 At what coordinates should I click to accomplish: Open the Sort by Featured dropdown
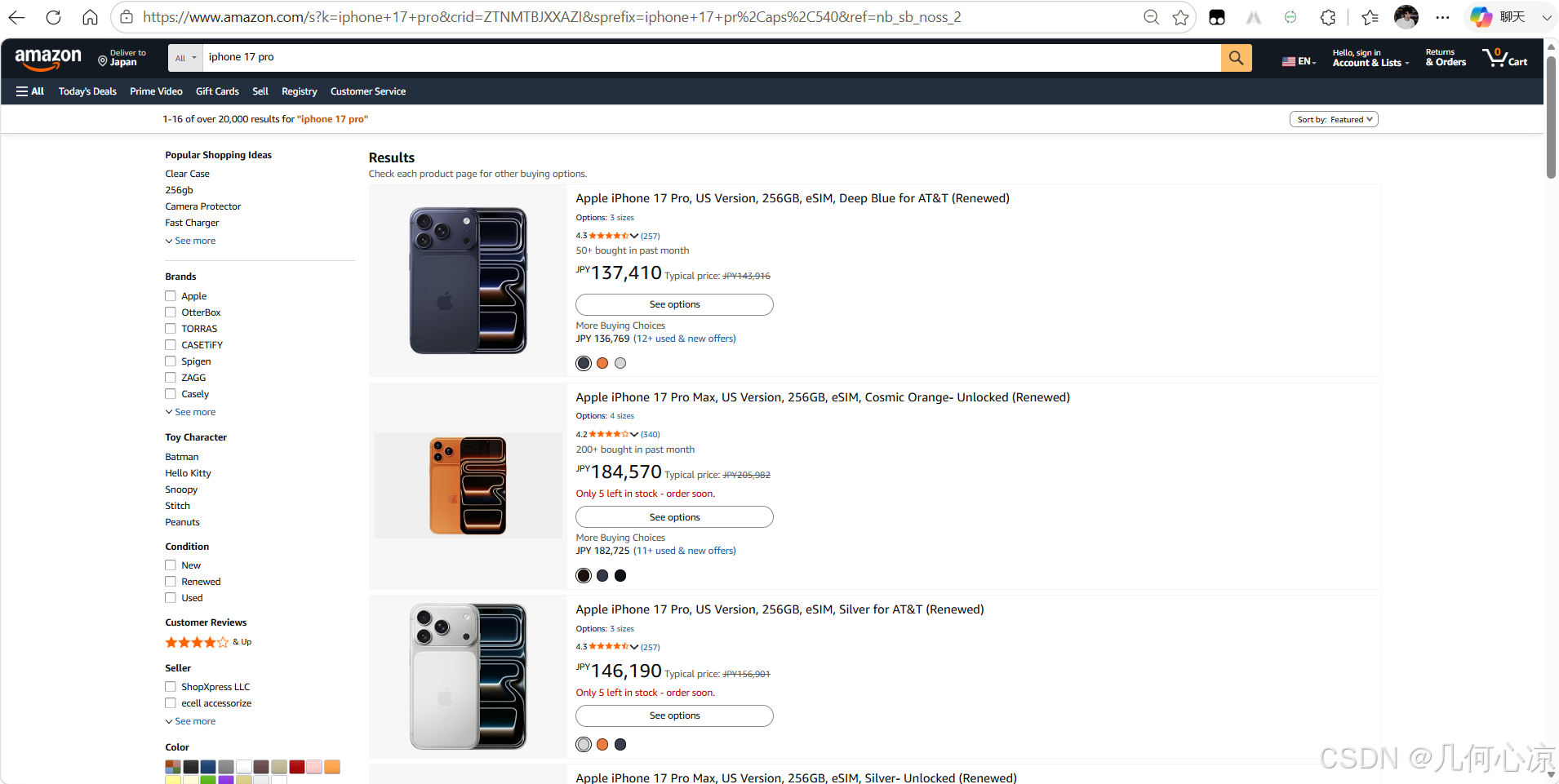1334,119
